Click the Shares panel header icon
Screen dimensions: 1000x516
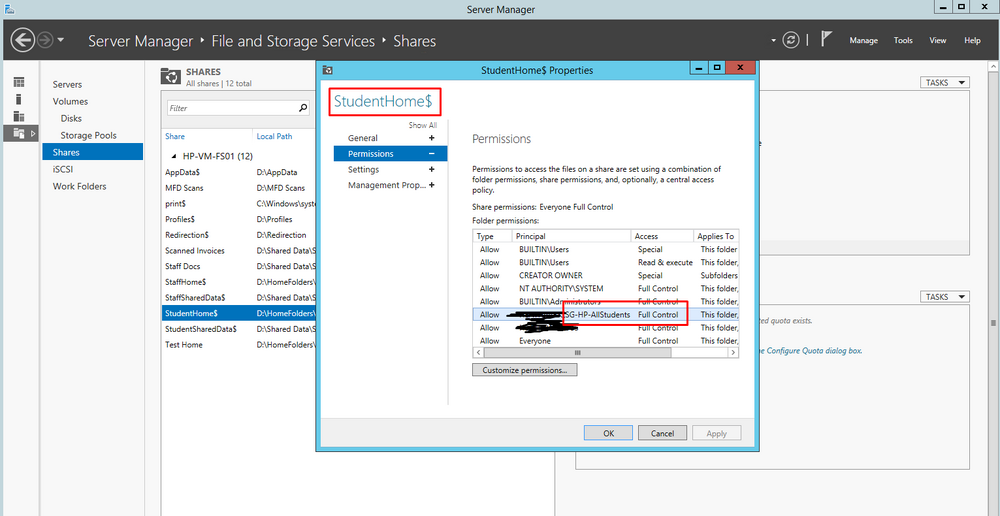[170, 76]
